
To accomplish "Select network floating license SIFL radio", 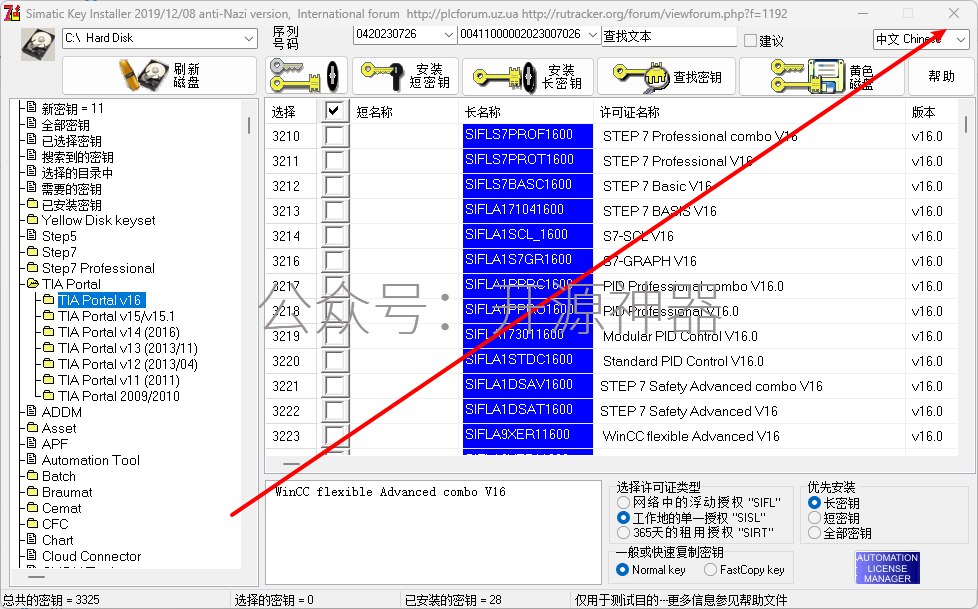I will 623,502.
